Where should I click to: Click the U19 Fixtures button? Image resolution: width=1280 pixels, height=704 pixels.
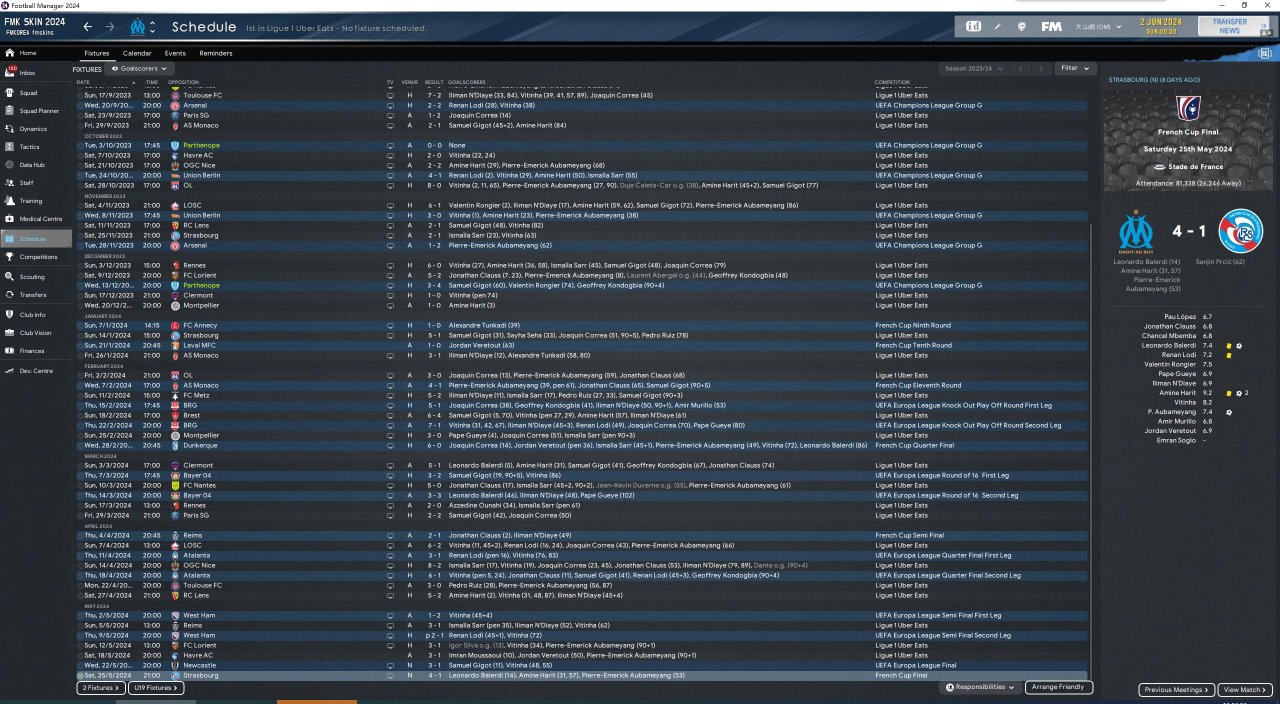(156, 688)
